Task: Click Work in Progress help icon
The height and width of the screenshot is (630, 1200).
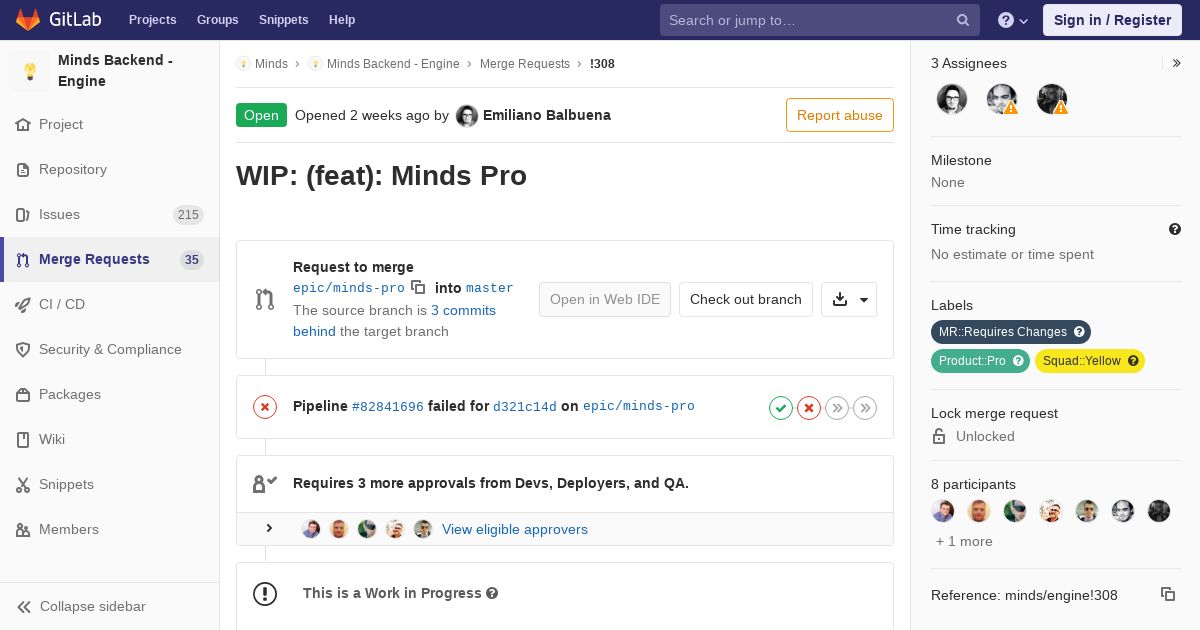Action: (x=492, y=593)
